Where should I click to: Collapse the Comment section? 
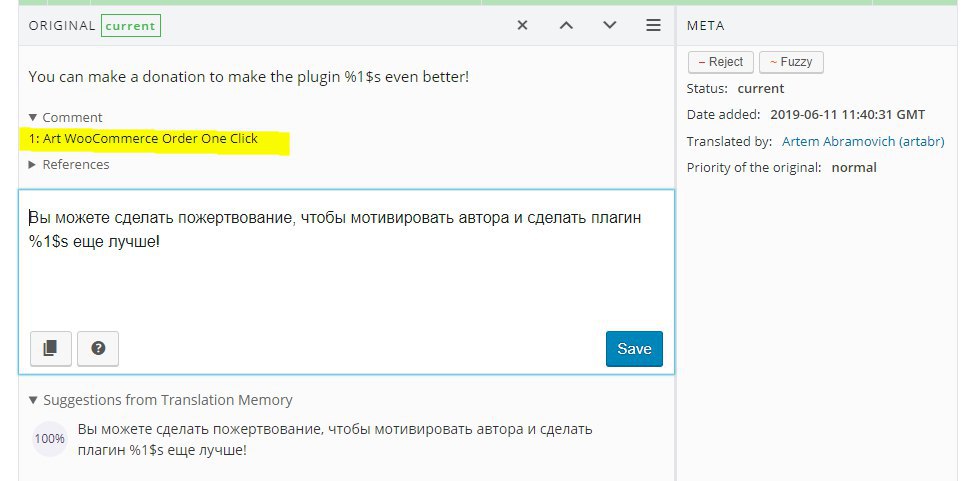tap(65, 117)
